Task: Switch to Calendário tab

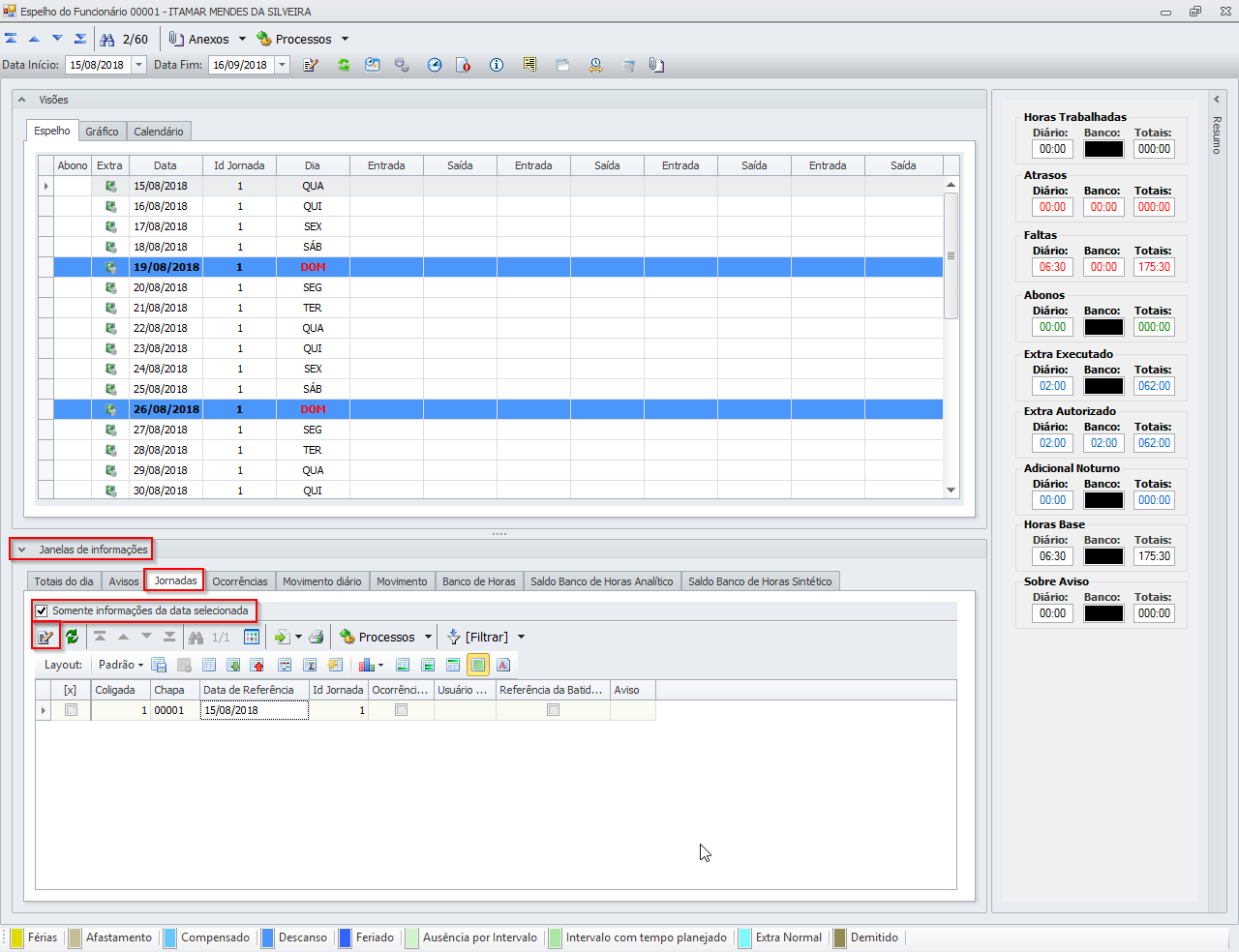Action: tap(159, 132)
